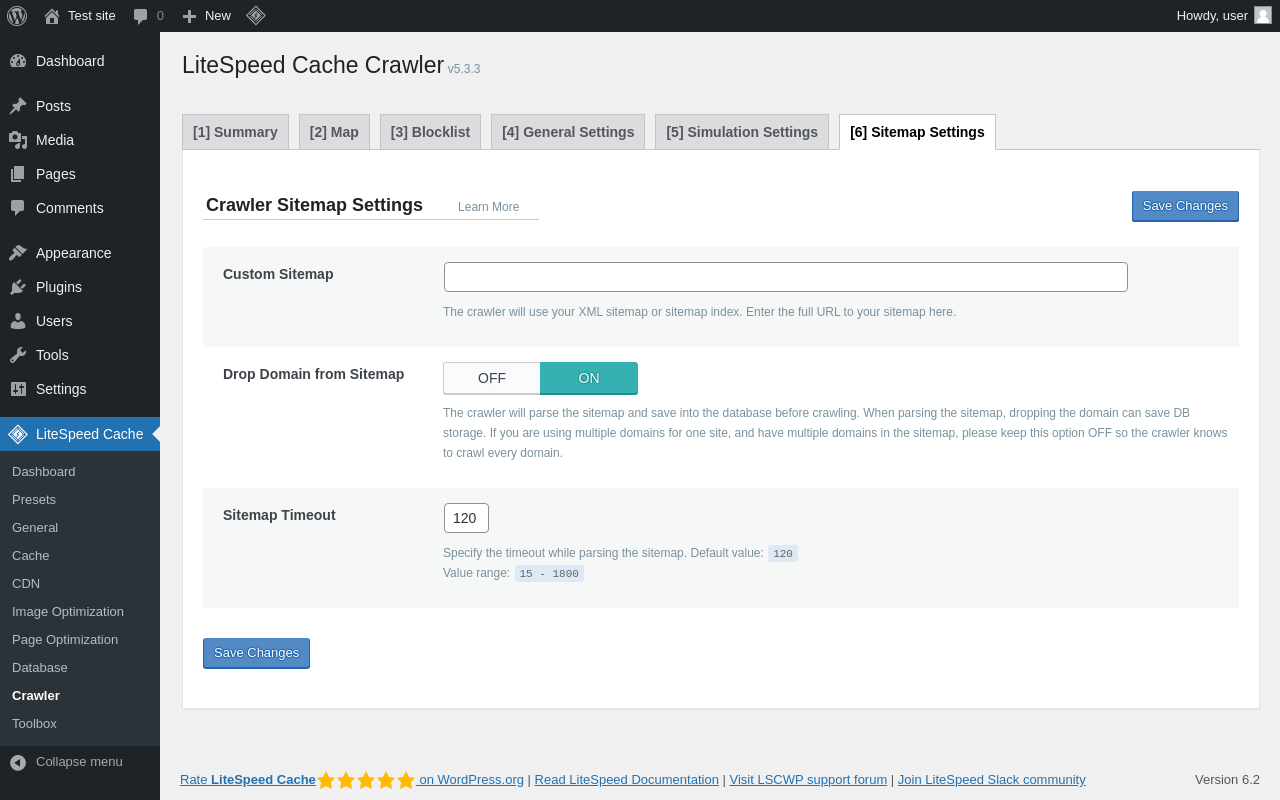Open the LiteSpeed Cache menu item

pyautogui.click(x=80, y=434)
